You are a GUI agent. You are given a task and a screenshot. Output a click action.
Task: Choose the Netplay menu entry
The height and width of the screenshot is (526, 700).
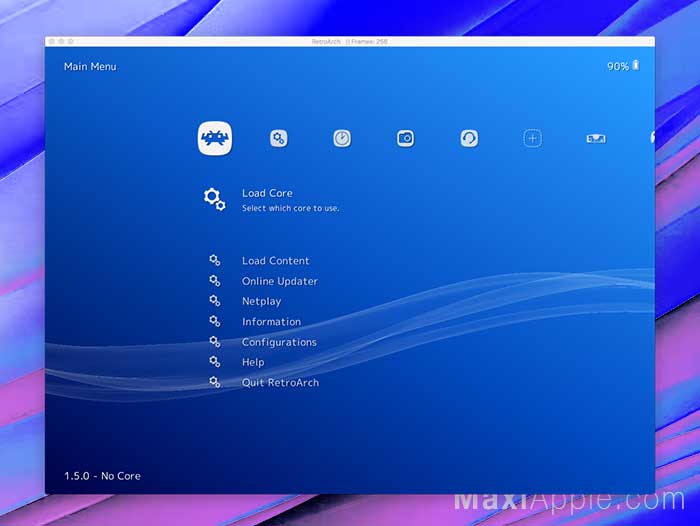tap(262, 301)
